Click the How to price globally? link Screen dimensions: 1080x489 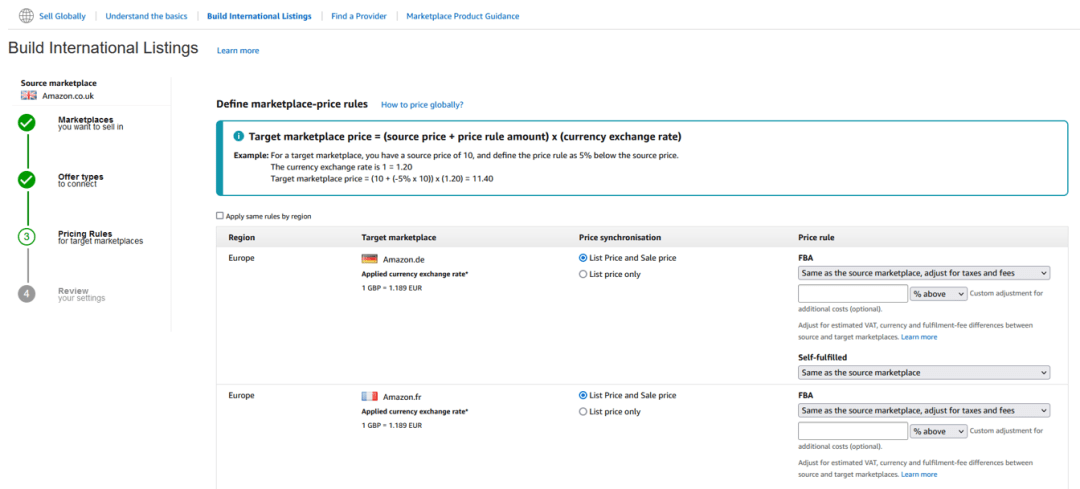point(422,105)
